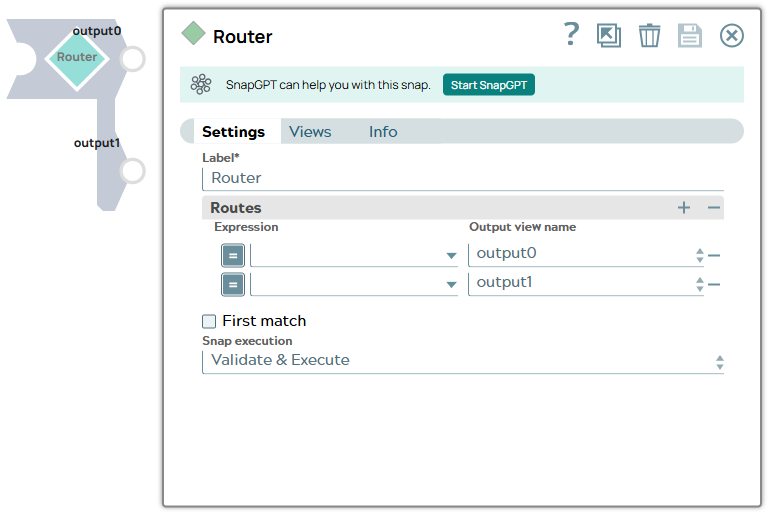The height and width of the screenshot is (518, 768).
Task: Delete the snap using the trash icon
Action: click(x=649, y=36)
